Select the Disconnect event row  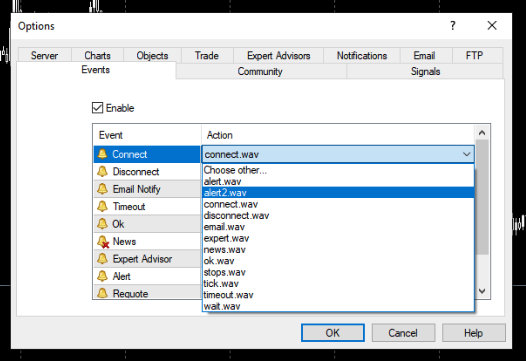pos(147,171)
